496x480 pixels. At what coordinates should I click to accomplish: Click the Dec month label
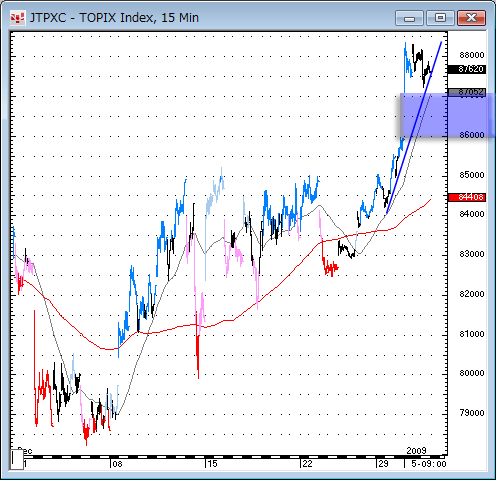(x=25, y=451)
